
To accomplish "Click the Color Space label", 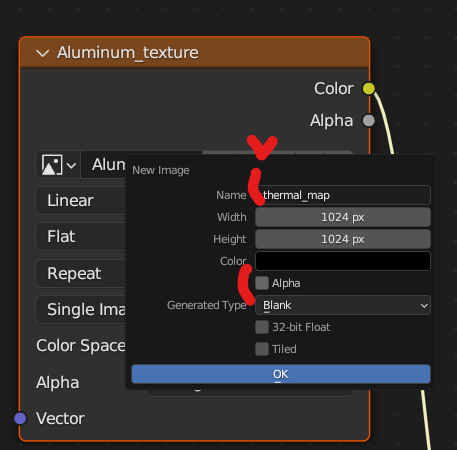I will click(81, 346).
